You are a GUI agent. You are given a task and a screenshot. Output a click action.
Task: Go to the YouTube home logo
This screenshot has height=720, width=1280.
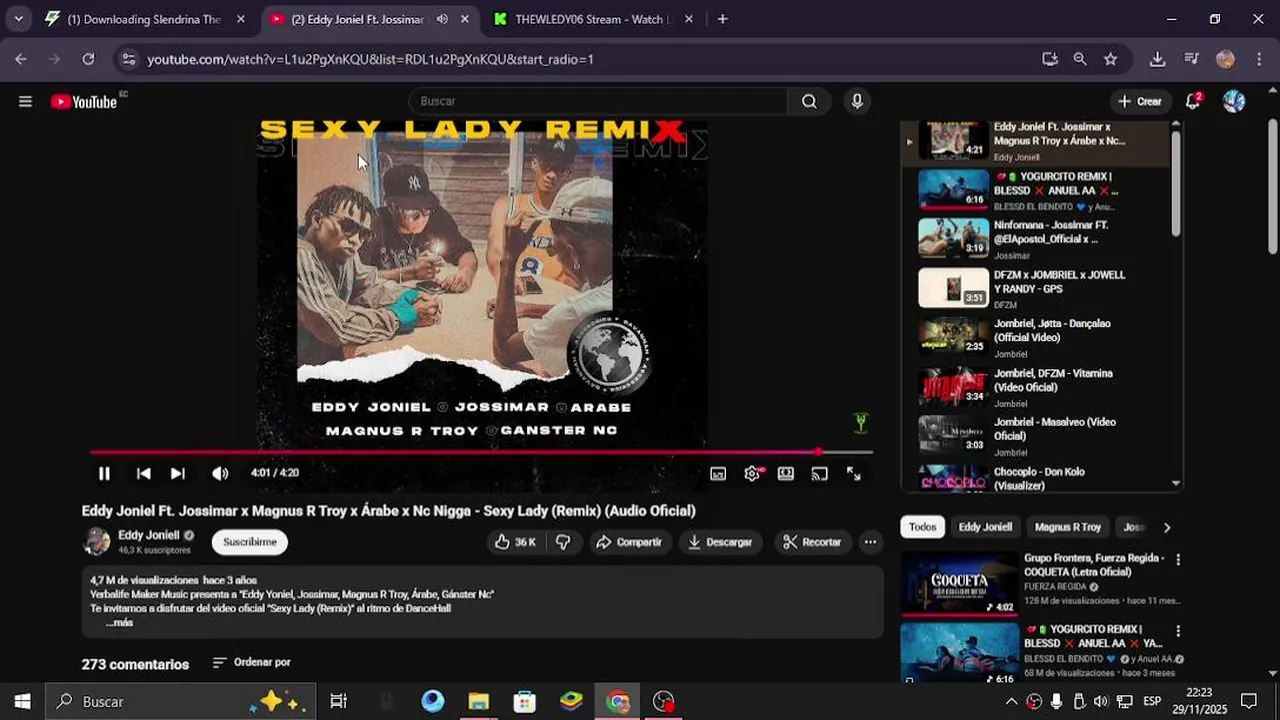pyautogui.click(x=84, y=101)
